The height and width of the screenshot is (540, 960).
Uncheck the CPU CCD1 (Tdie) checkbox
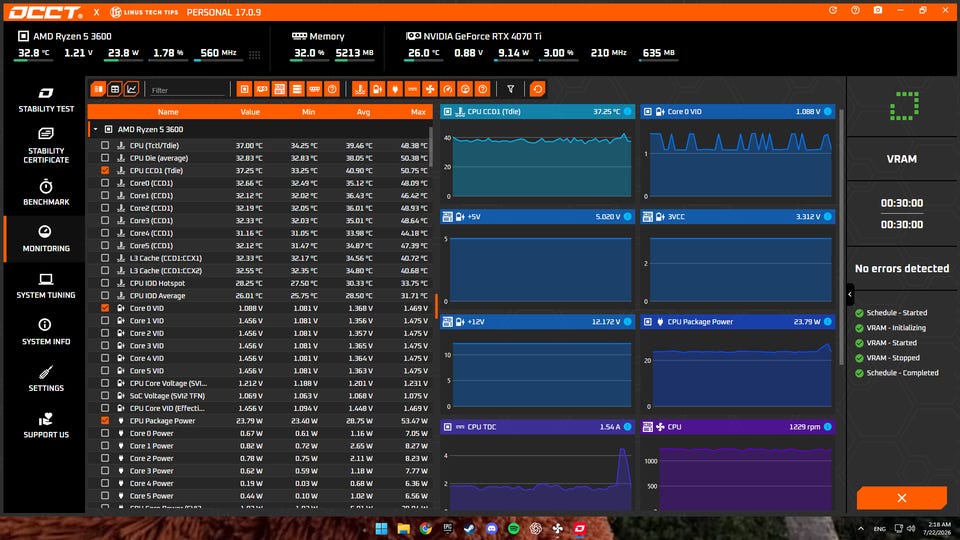[105, 171]
